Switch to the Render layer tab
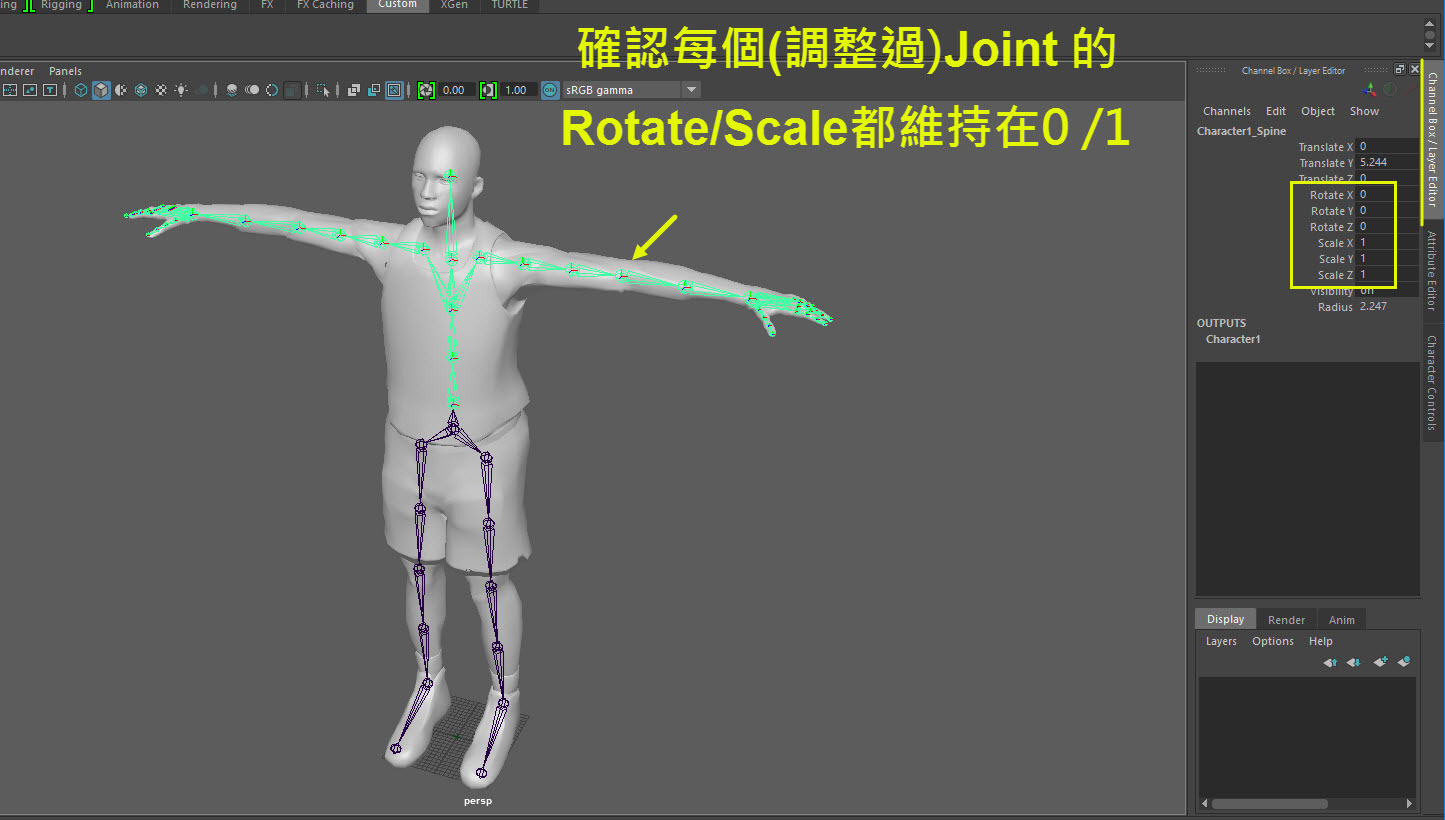1445x820 pixels. (1286, 620)
